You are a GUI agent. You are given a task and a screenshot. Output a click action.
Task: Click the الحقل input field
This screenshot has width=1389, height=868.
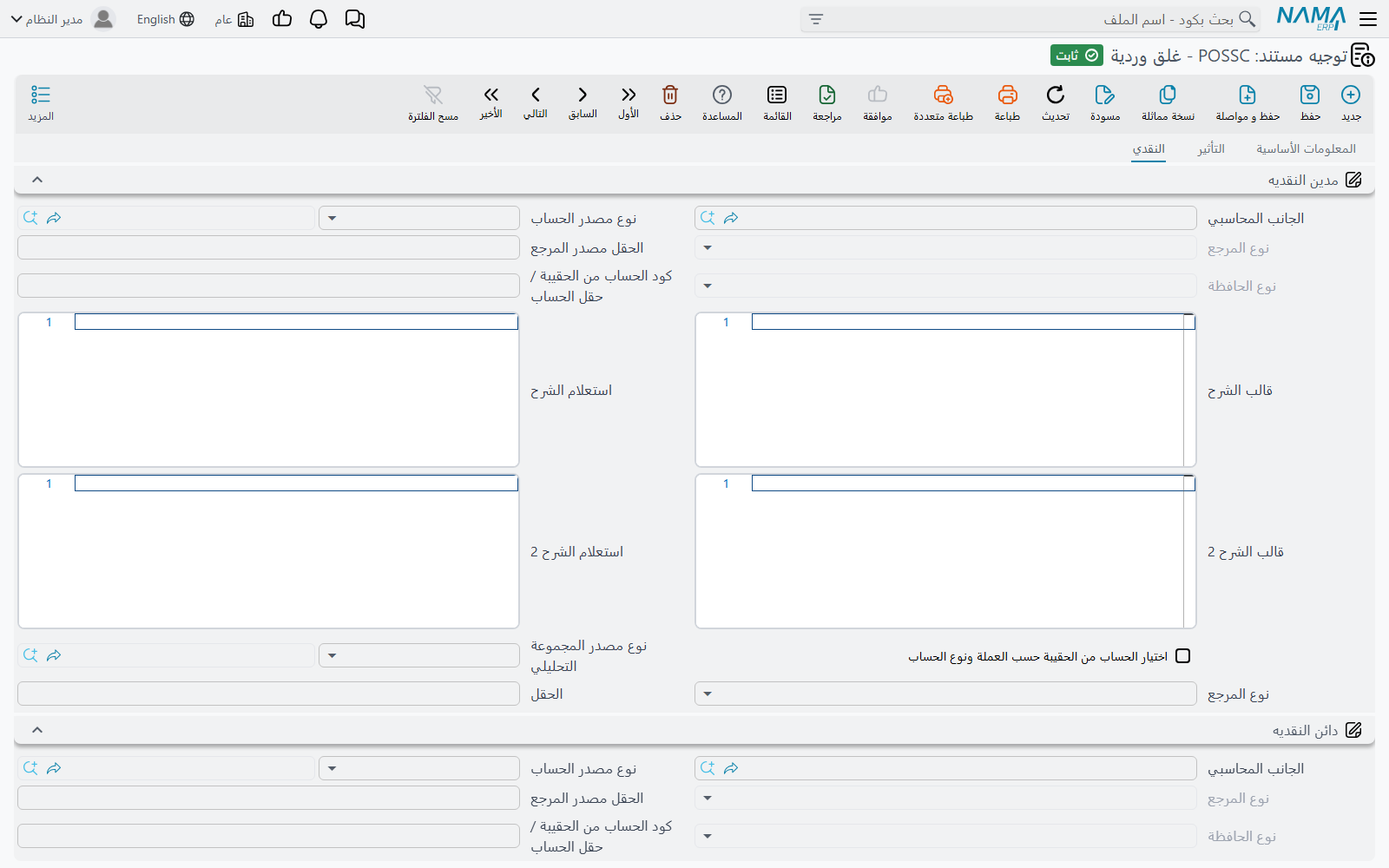tap(268, 694)
